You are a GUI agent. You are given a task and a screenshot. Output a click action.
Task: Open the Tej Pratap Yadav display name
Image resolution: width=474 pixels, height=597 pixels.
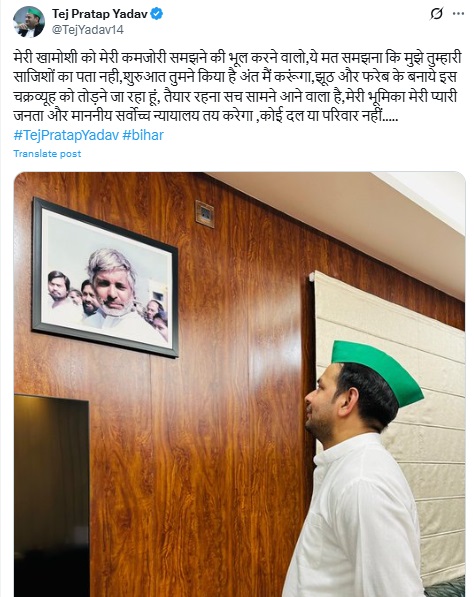(100, 14)
